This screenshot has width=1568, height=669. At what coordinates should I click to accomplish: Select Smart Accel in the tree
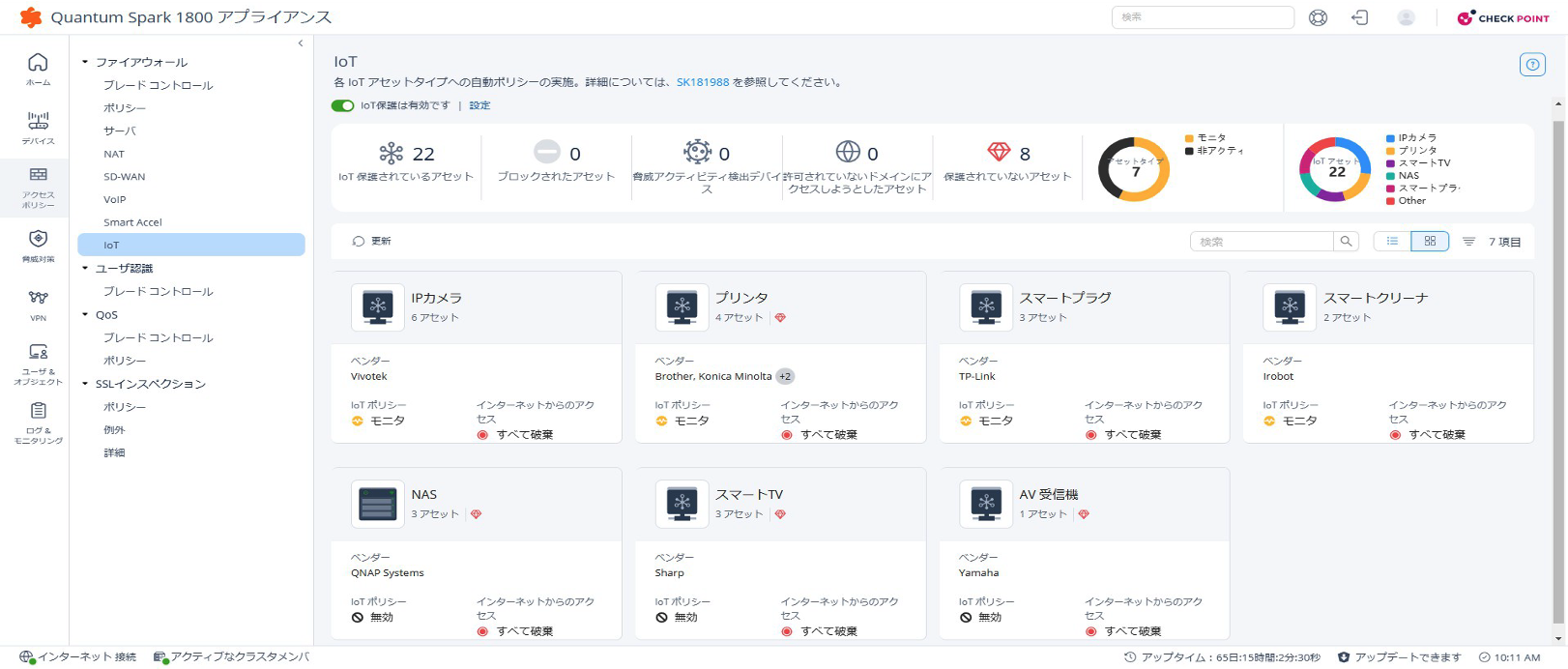(x=133, y=222)
